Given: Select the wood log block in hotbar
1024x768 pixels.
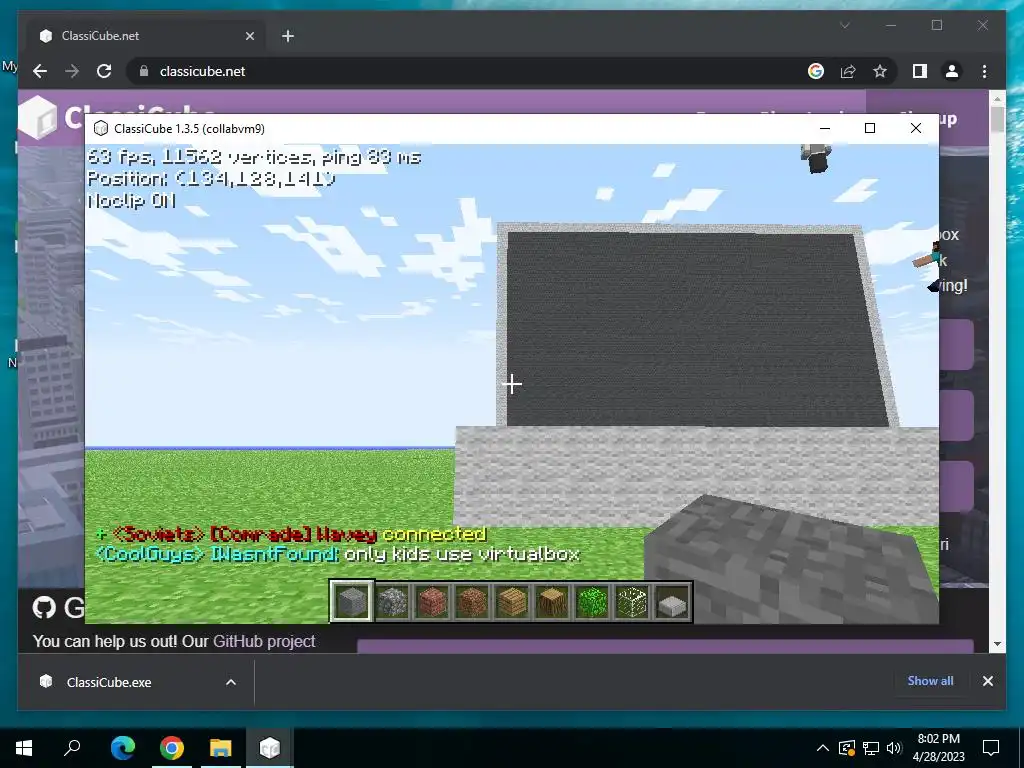Looking at the screenshot, I should tap(552, 601).
